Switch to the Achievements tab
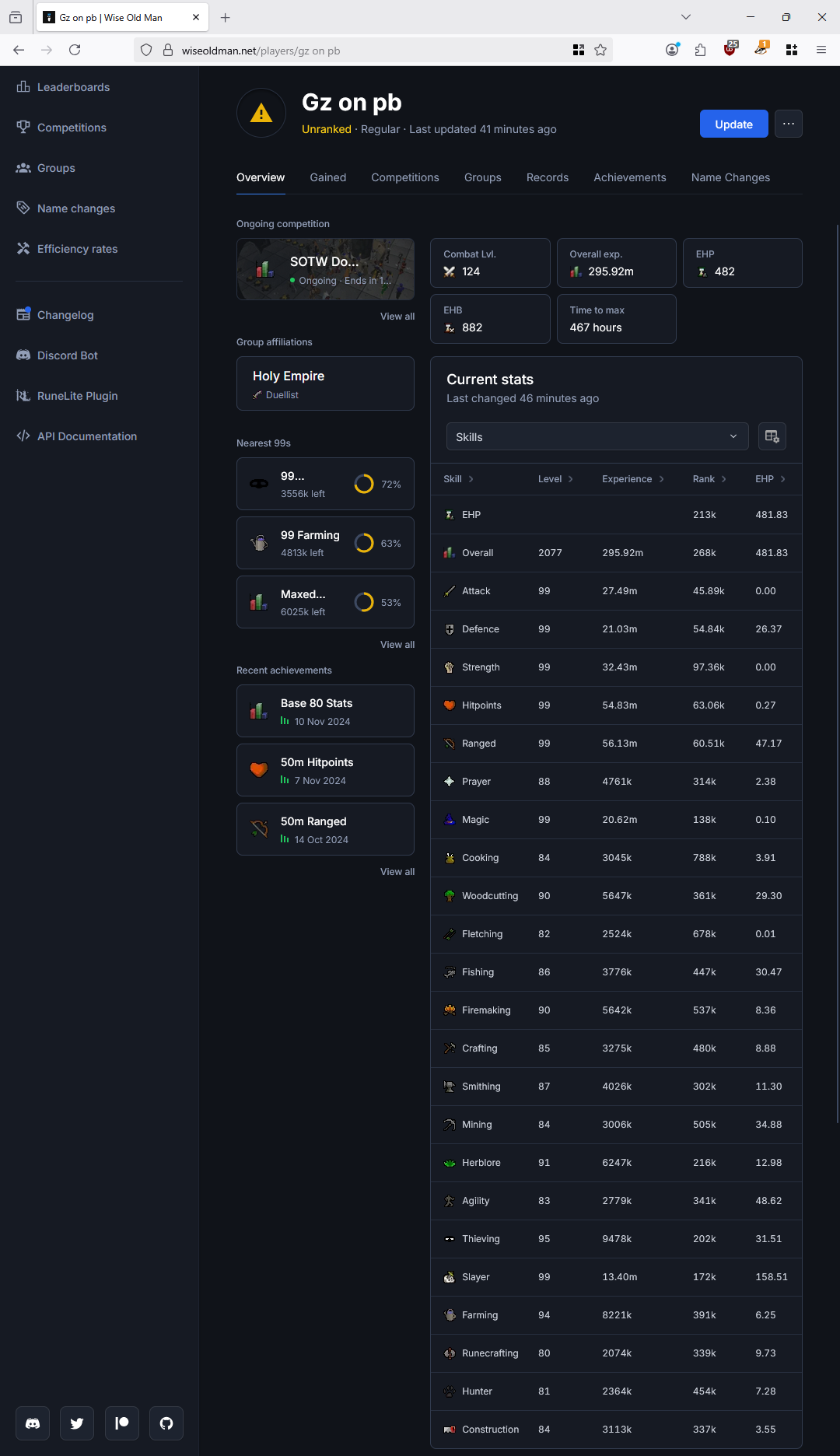Viewport: 840px width, 1456px height. coord(630,177)
